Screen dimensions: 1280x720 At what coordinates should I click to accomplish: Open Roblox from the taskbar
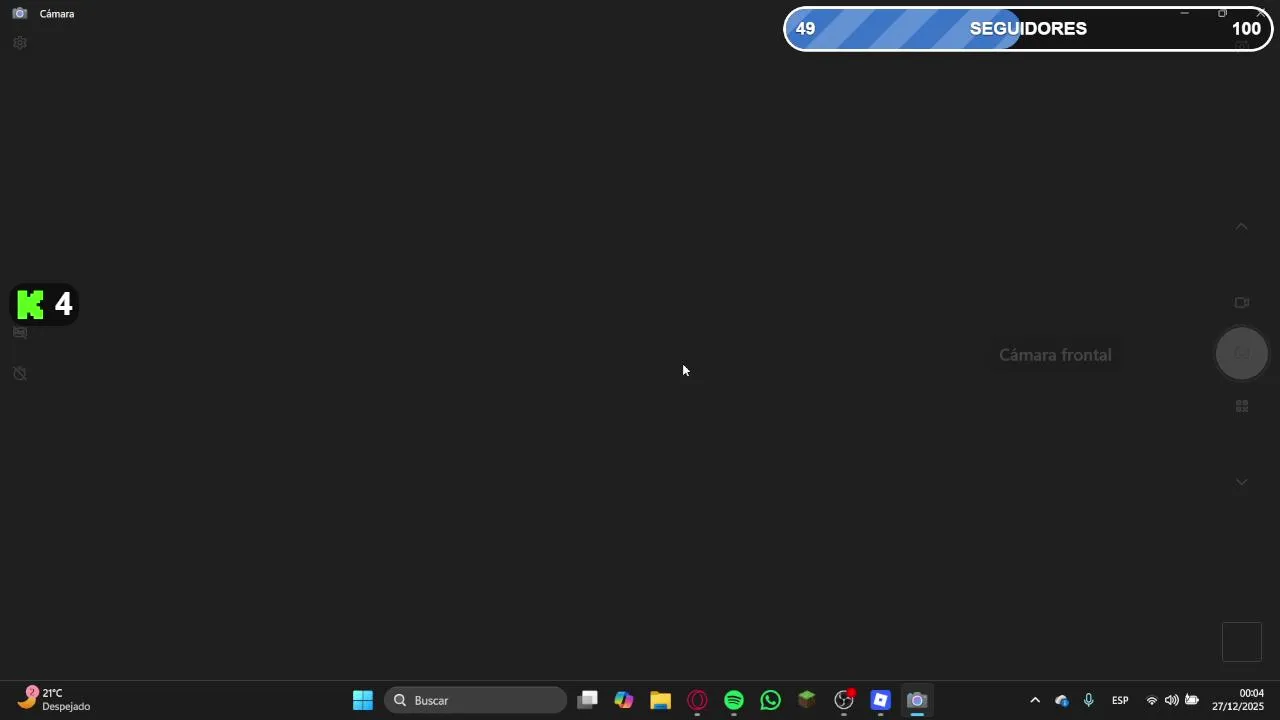(x=880, y=700)
